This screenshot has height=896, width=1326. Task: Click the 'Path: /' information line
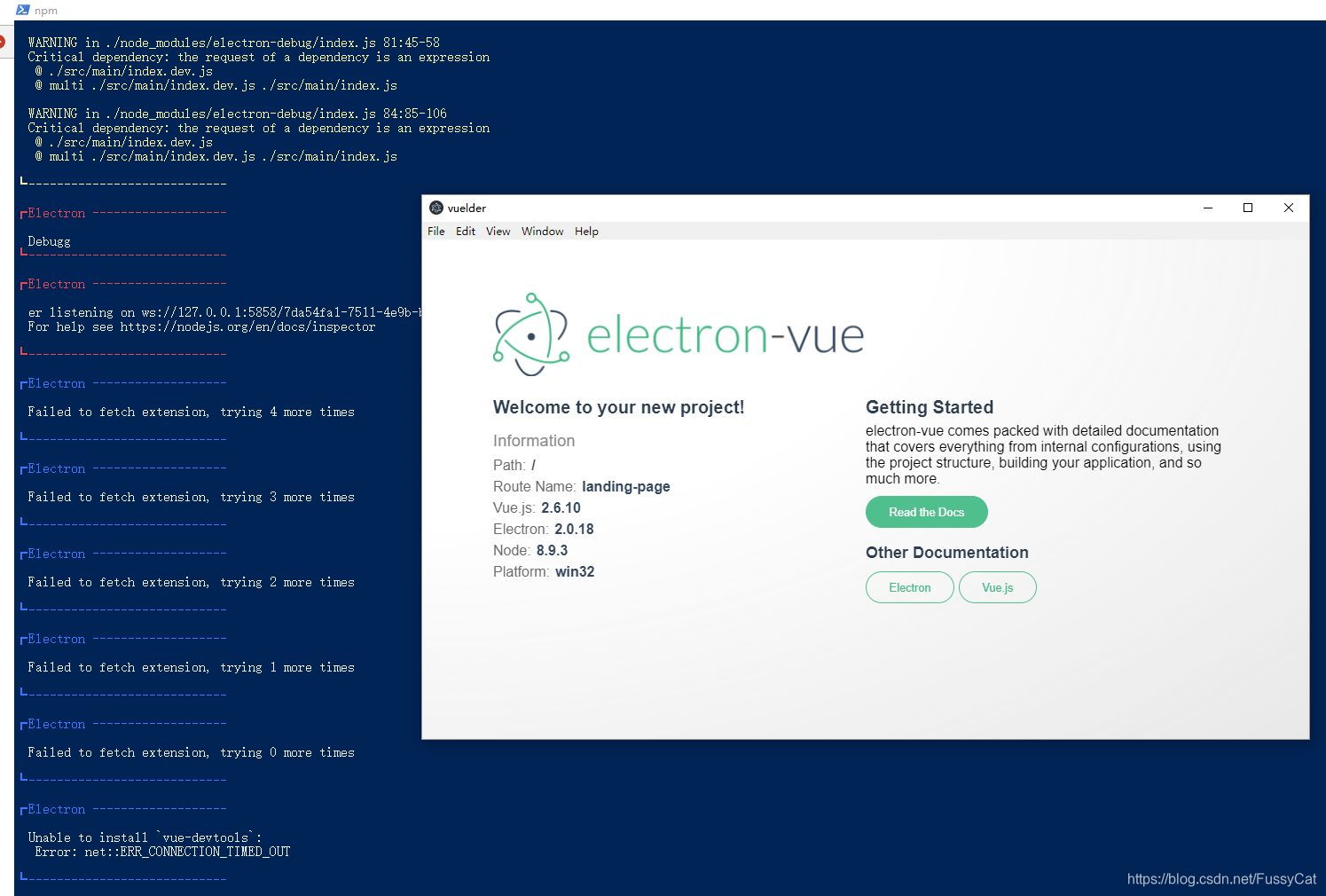(x=514, y=465)
